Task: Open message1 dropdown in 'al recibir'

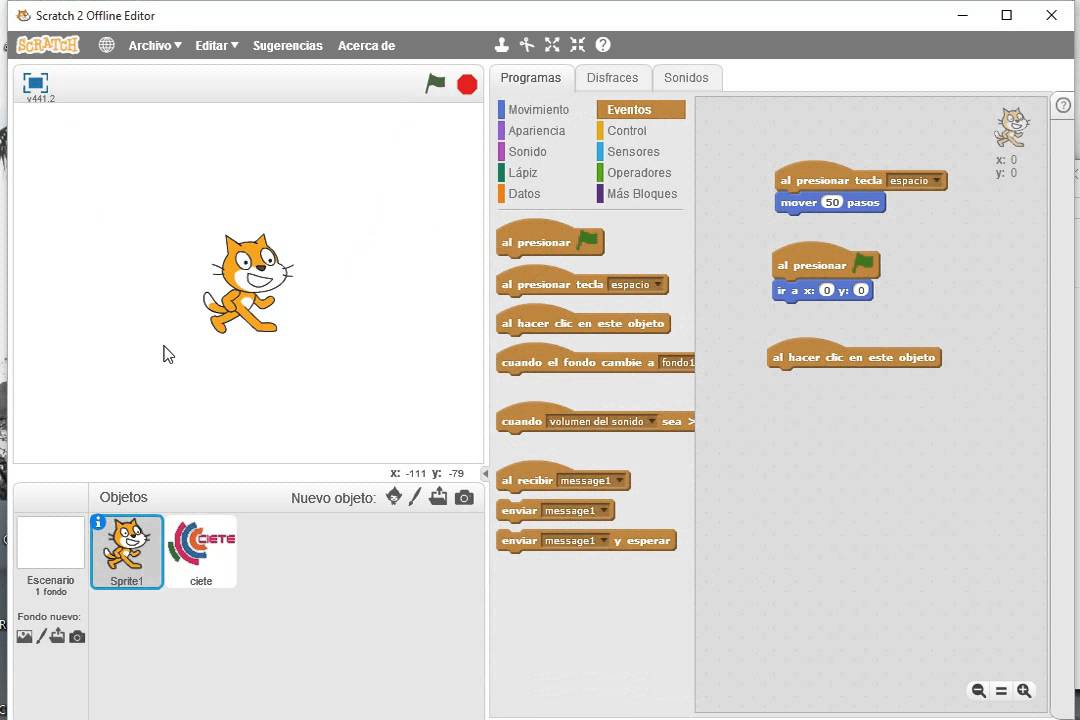Action: 591,480
